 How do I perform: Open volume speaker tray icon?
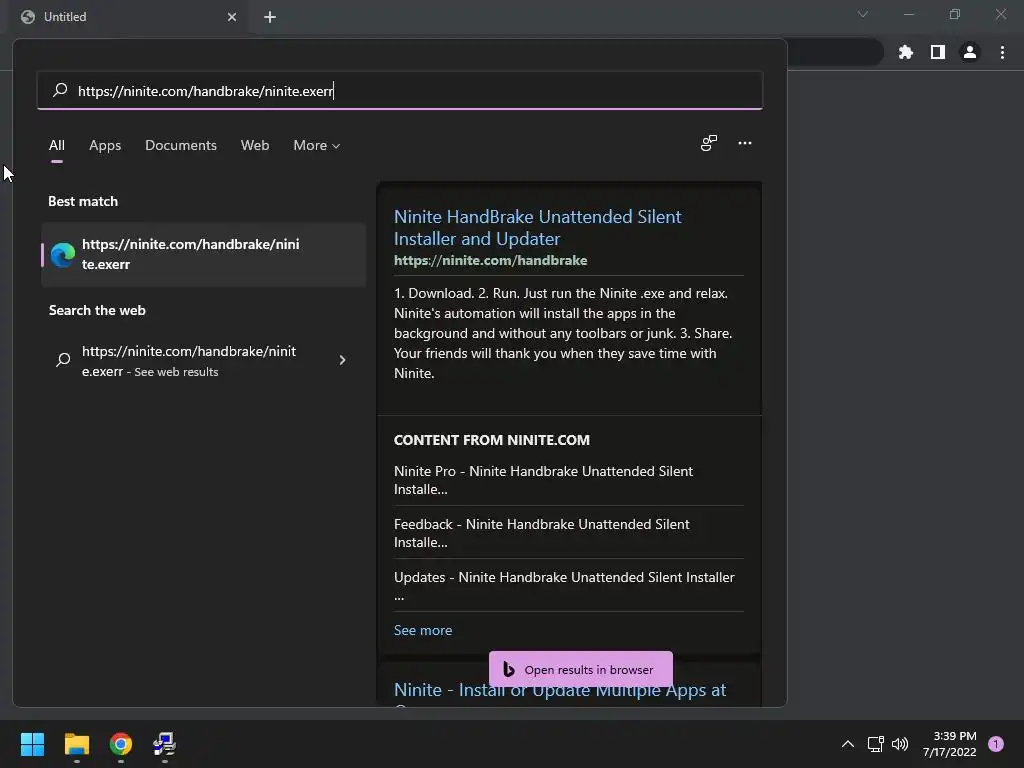[x=900, y=744]
